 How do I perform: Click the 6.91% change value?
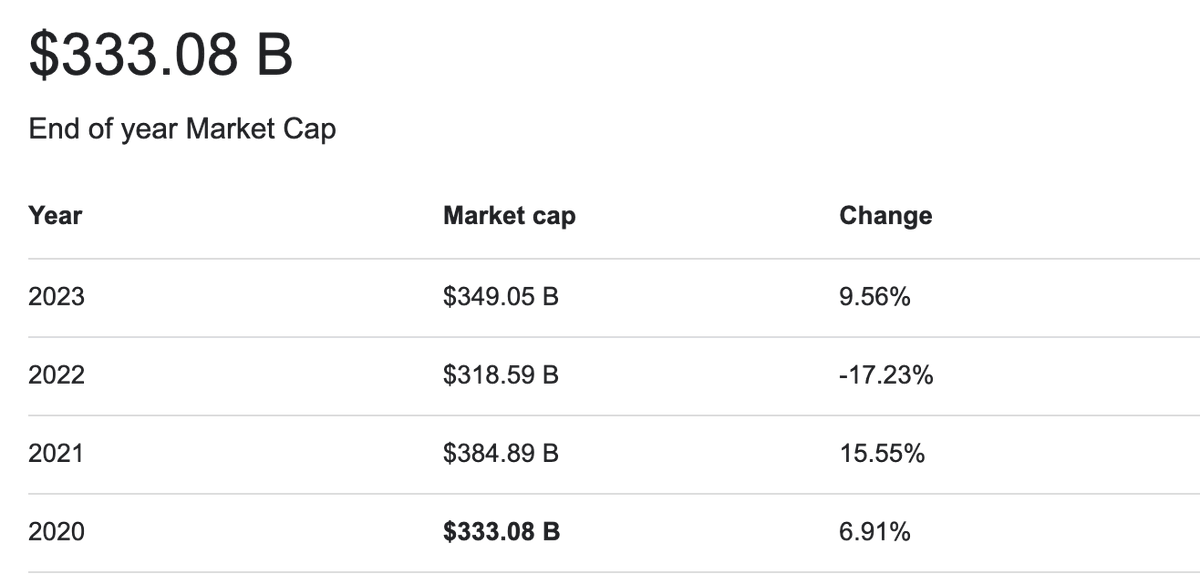(875, 532)
